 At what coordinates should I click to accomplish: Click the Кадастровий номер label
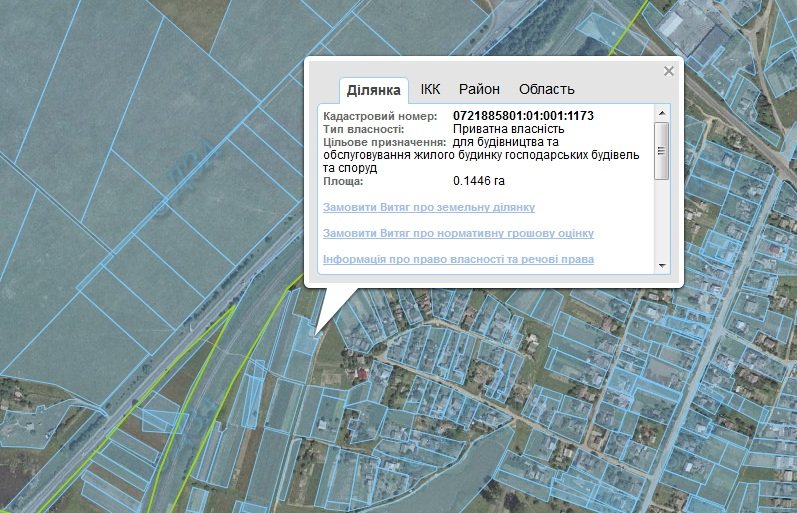(381, 116)
